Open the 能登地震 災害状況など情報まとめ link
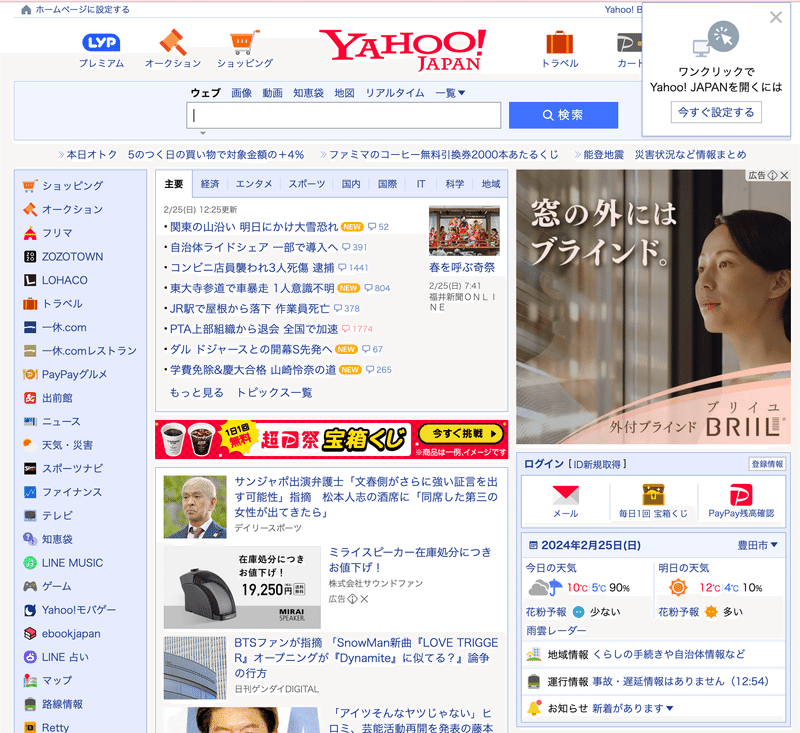 (665, 155)
